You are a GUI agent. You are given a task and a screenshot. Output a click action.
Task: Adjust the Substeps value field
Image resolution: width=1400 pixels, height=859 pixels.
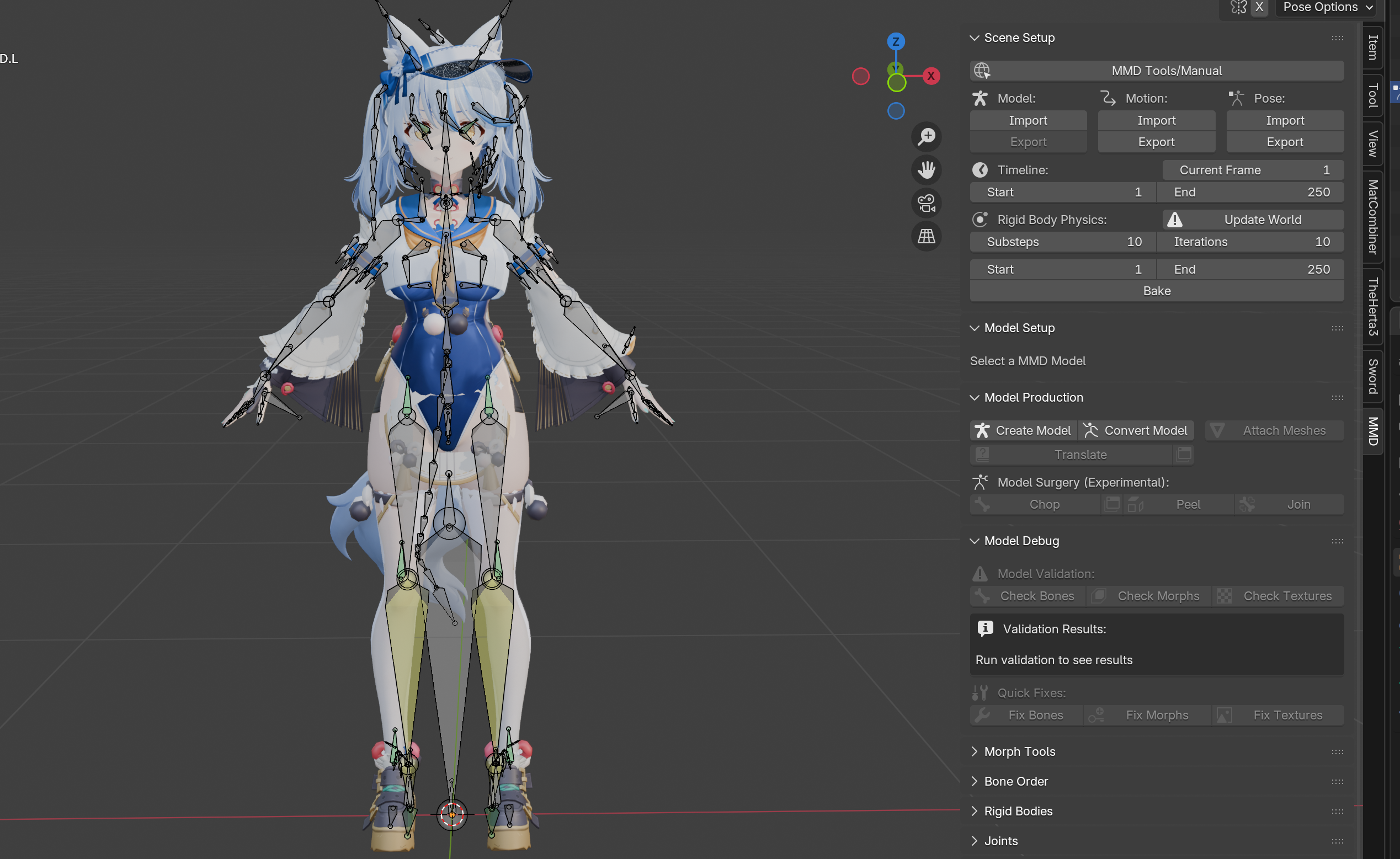1062,242
